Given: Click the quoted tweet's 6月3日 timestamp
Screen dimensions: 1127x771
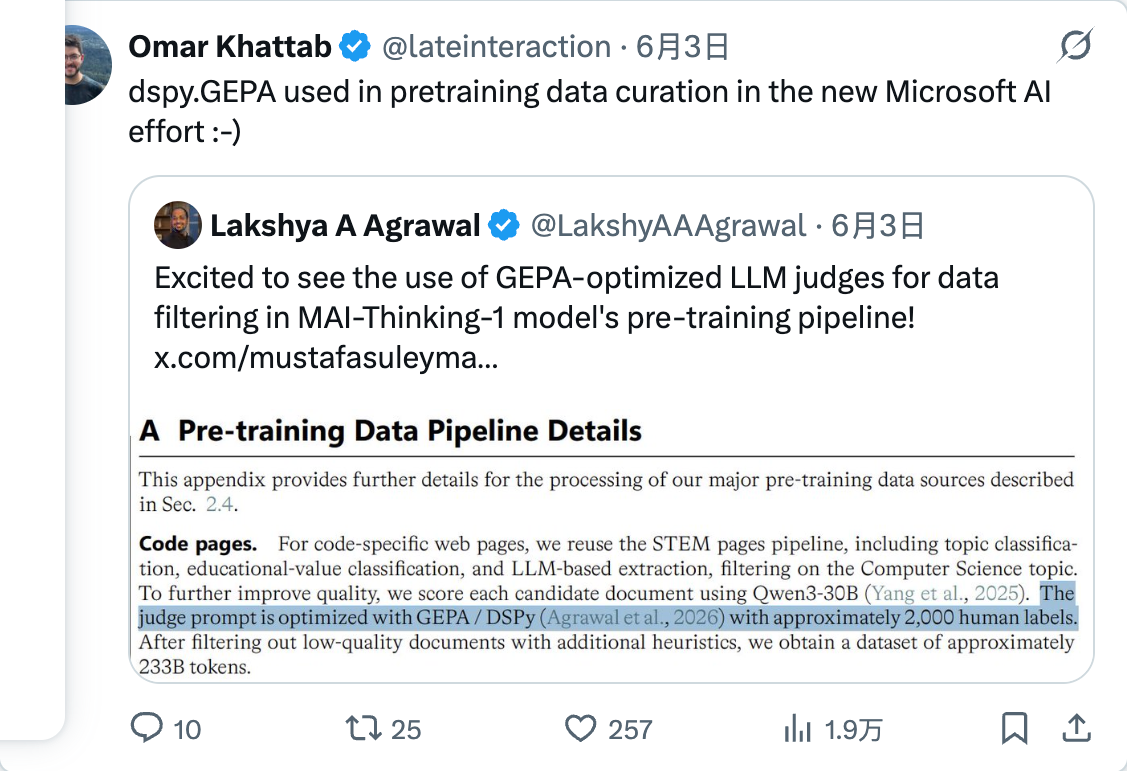Looking at the screenshot, I should pos(878,226).
